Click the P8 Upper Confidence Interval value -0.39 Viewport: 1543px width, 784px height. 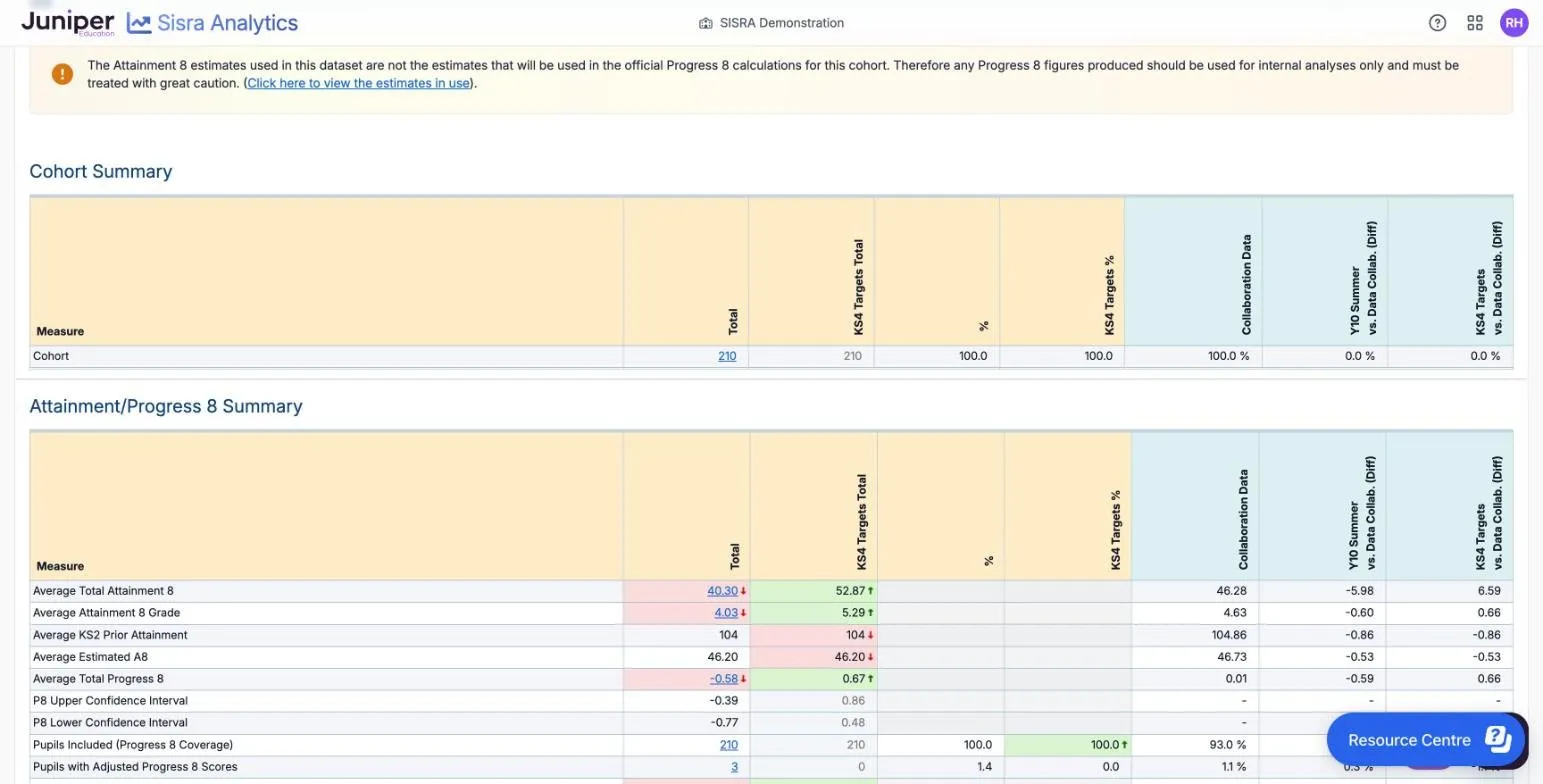724,701
